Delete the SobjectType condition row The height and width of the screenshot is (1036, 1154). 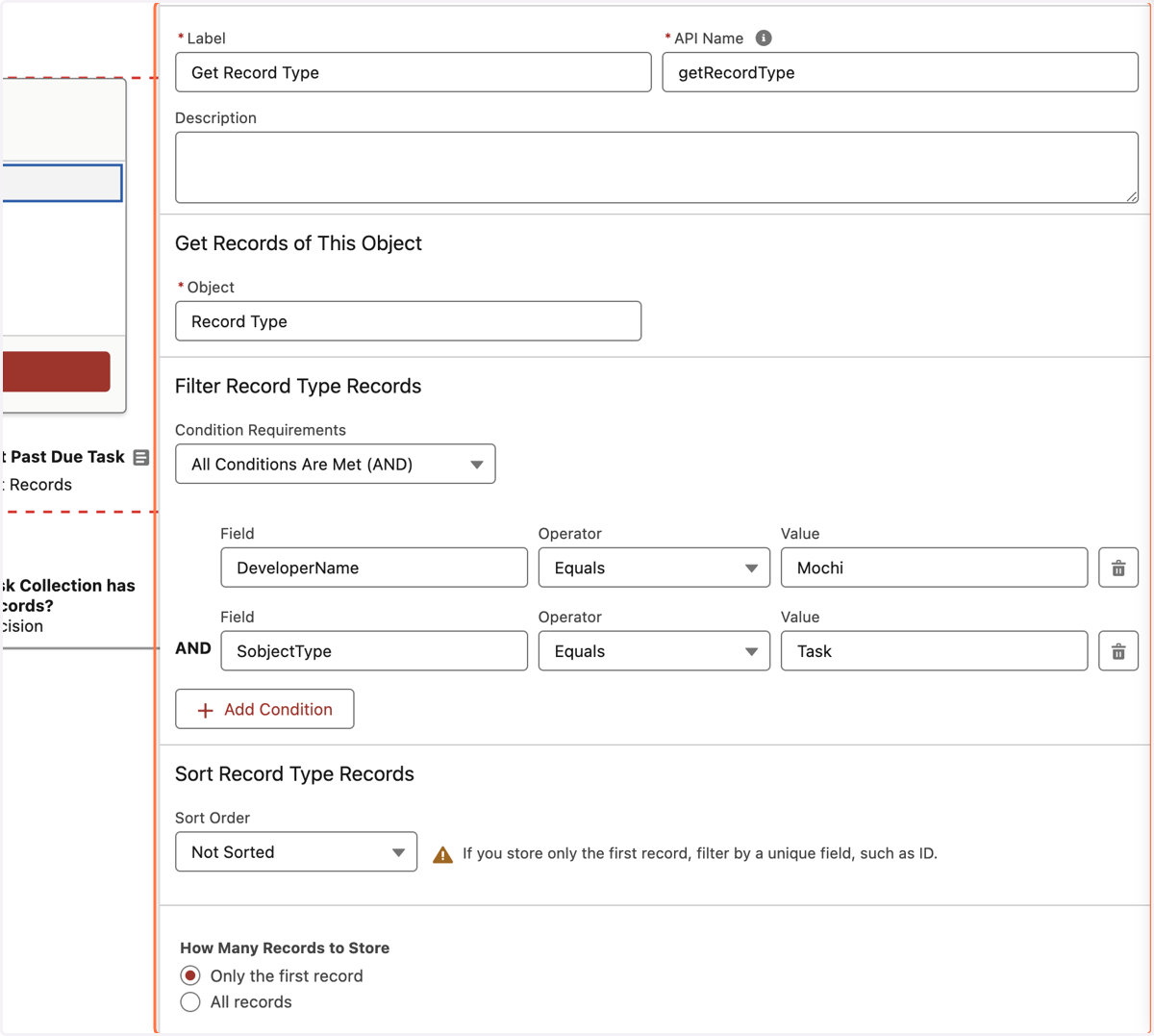[1118, 651]
